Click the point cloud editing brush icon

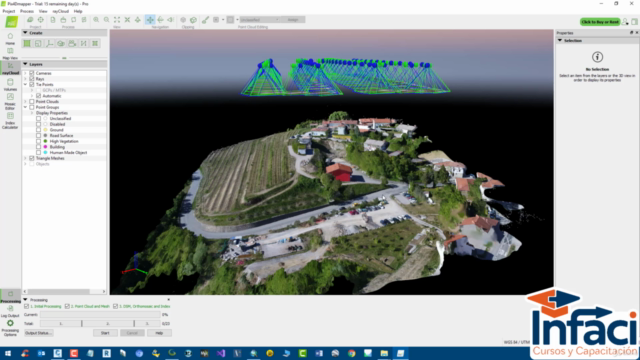click(x=205, y=20)
